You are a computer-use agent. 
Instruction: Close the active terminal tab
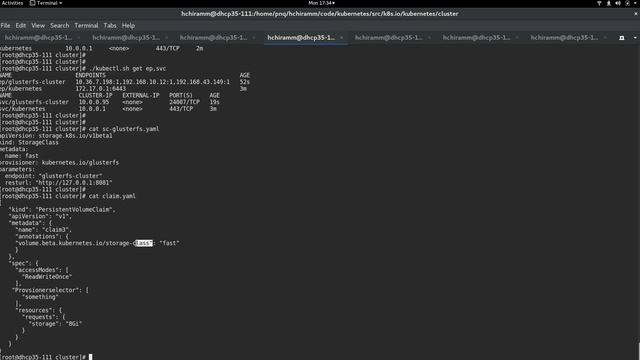click(x=342, y=38)
